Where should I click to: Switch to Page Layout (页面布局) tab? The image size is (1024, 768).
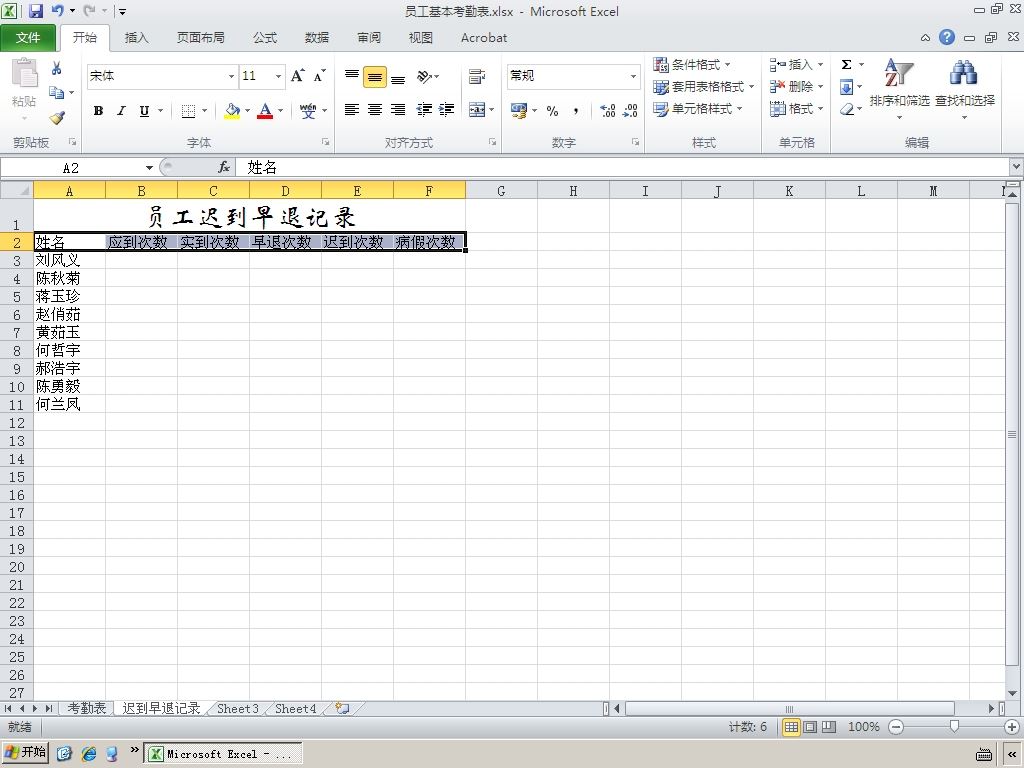[200, 38]
